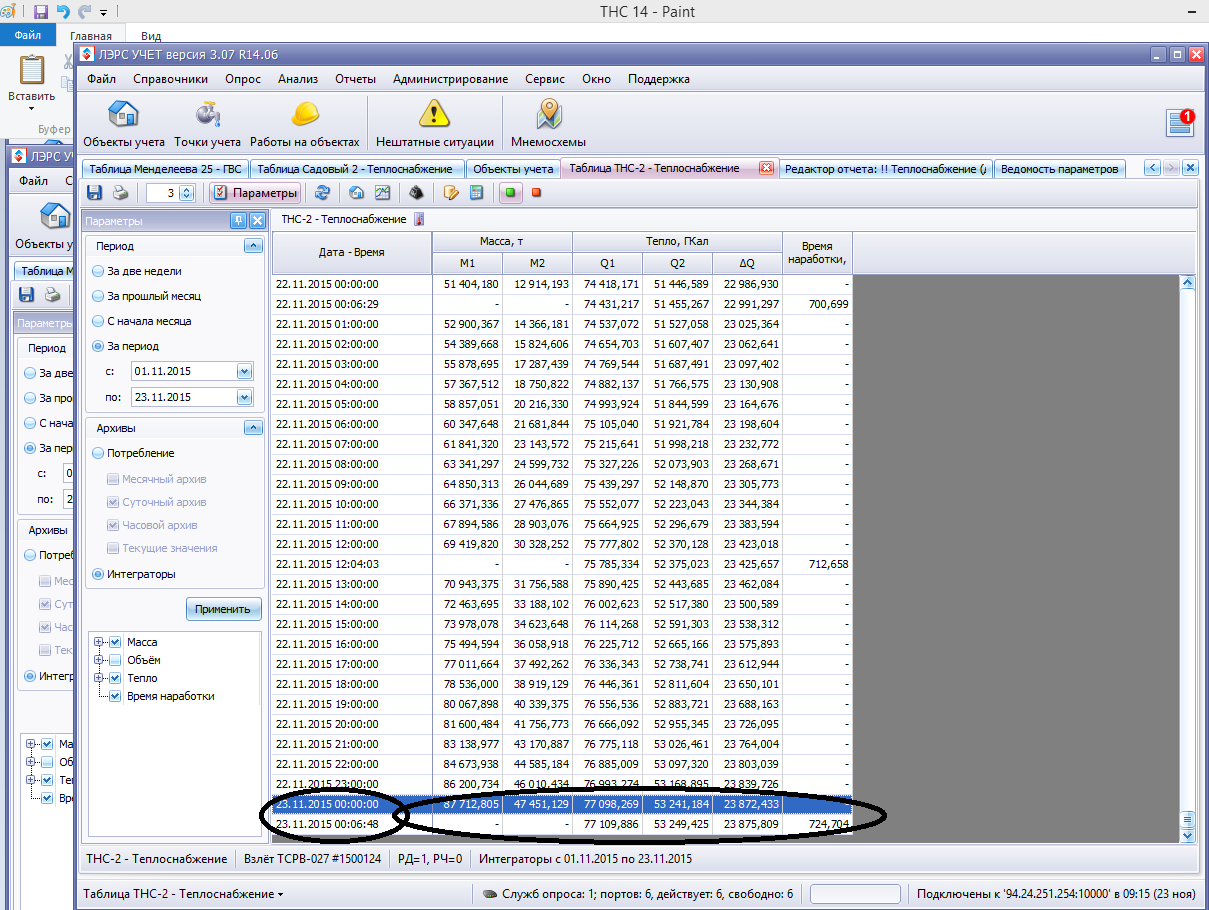Select the За две недели period option
This screenshot has width=1209, height=910.
pos(97,271)
